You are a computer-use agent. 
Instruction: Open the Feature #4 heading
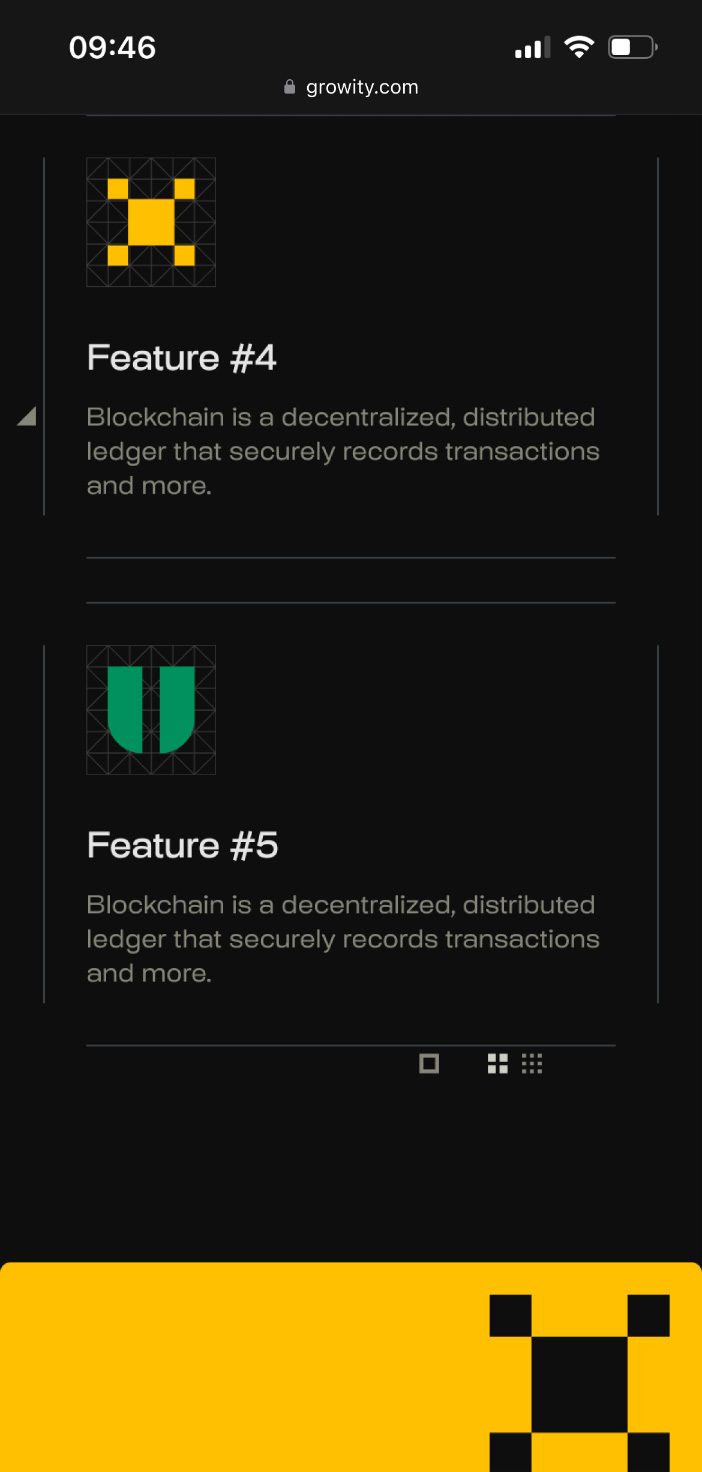point(182,358)
